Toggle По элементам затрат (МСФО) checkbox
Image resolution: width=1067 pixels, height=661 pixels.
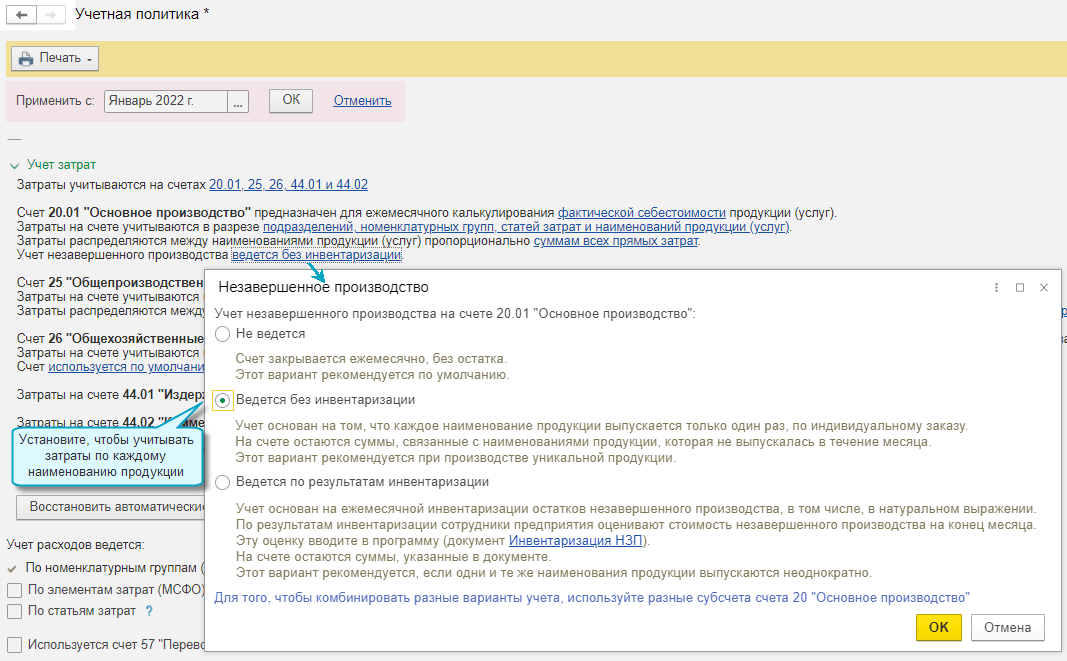(14, 590)
